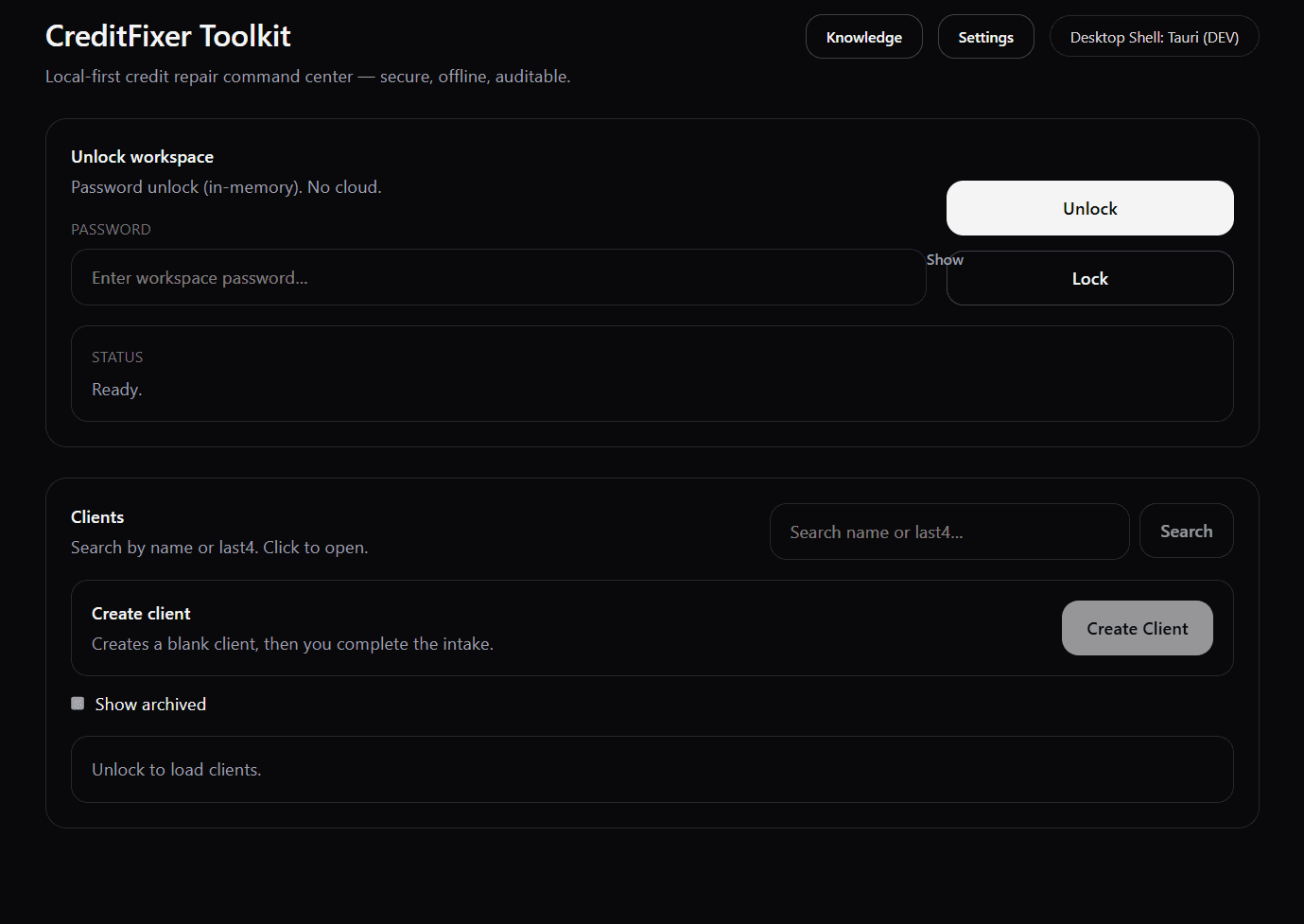The width and height of the screenshot is (1304, 924).
Task: Click the 'Create client' card heading
Action: pyautogui.click(x=141, y=614)
